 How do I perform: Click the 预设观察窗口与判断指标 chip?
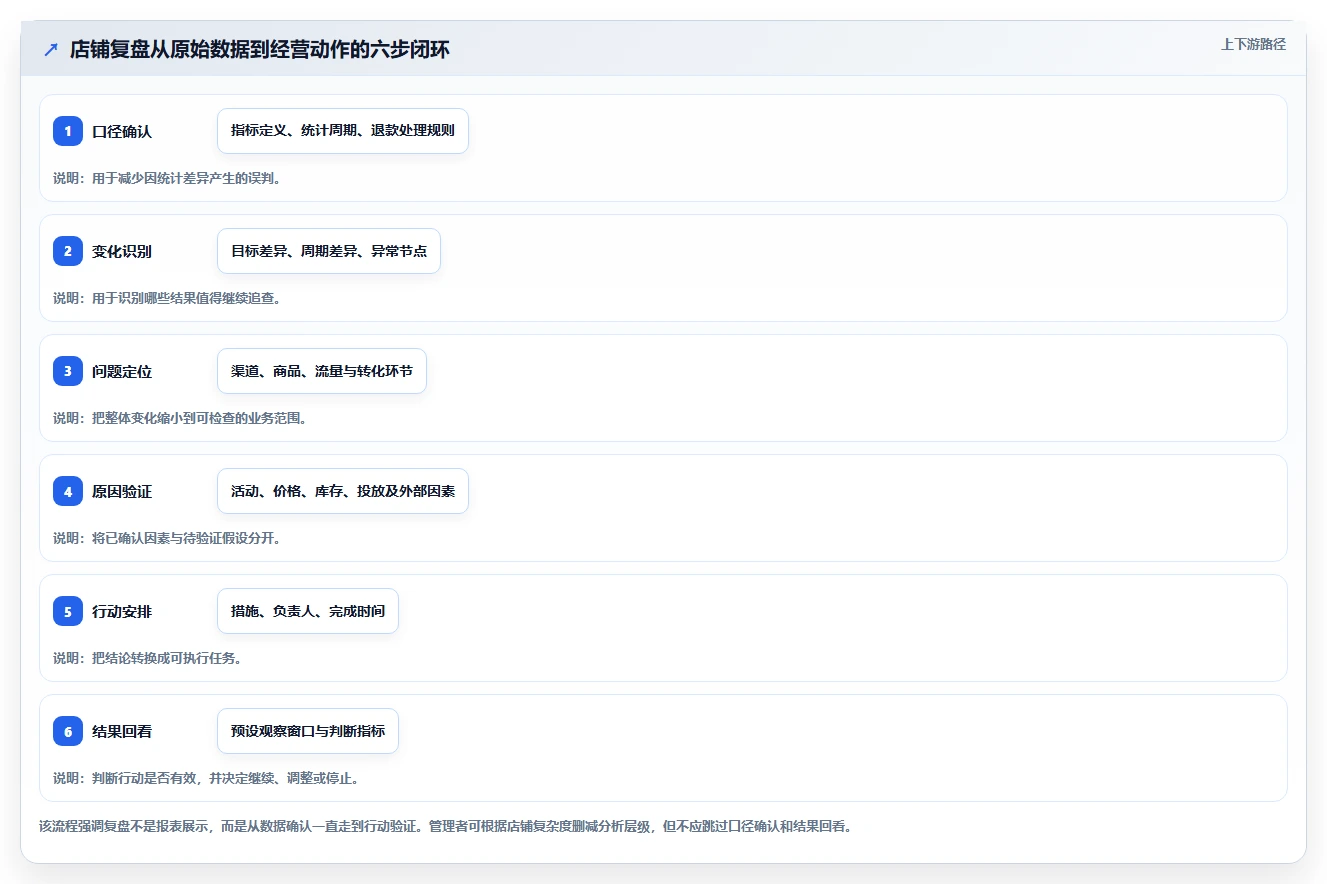308,731
